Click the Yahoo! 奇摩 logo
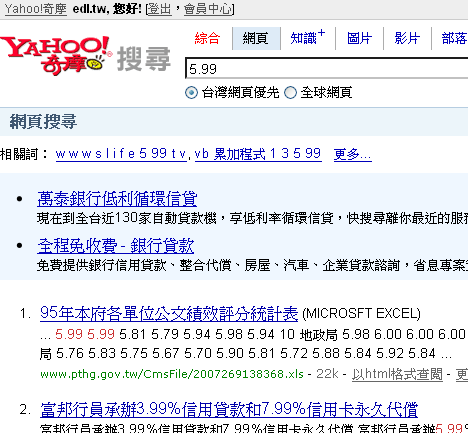This screenshot has height=433, width=468. (x=56, y=55)
